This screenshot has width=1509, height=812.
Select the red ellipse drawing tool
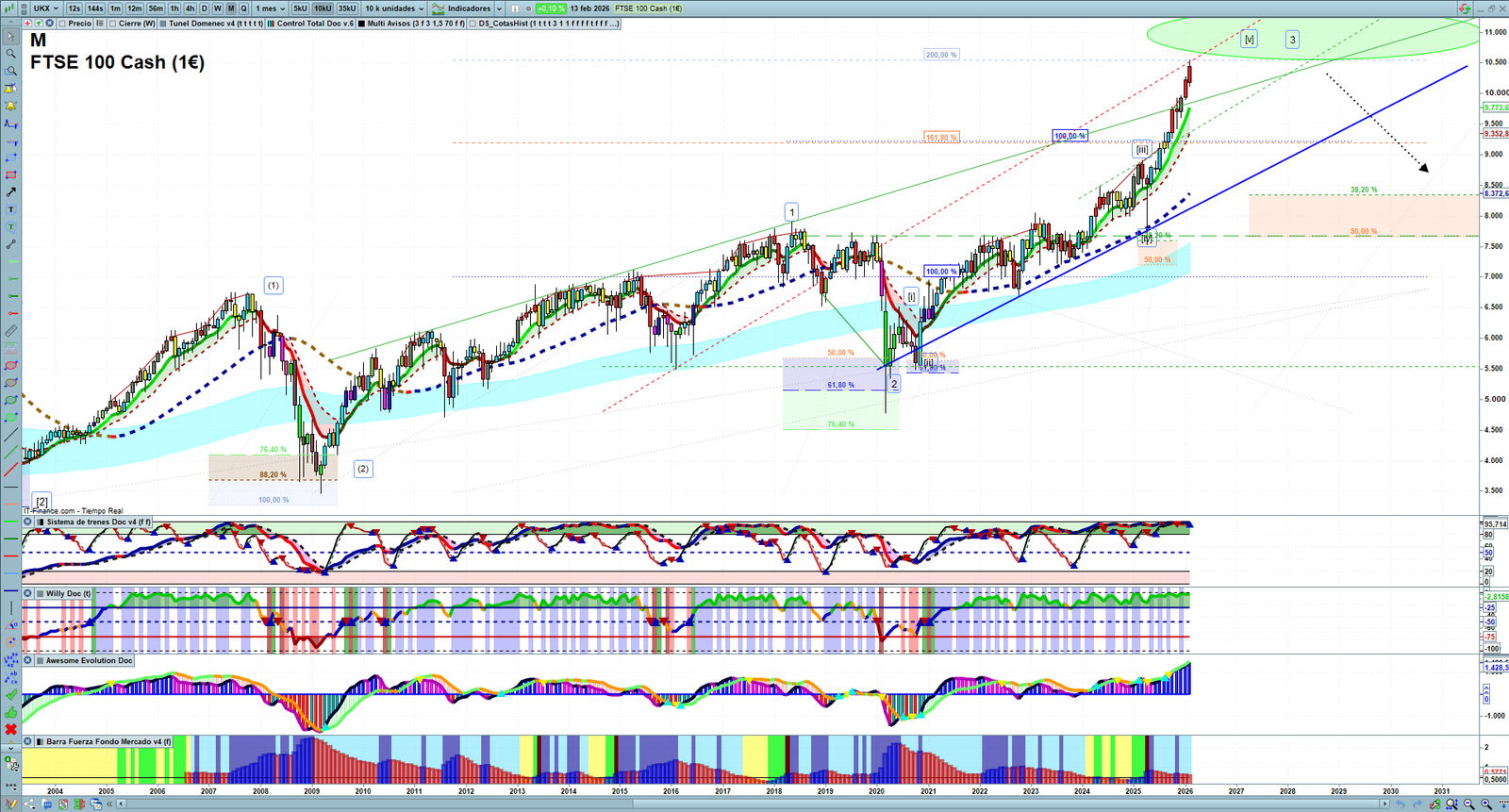(11, 366)
